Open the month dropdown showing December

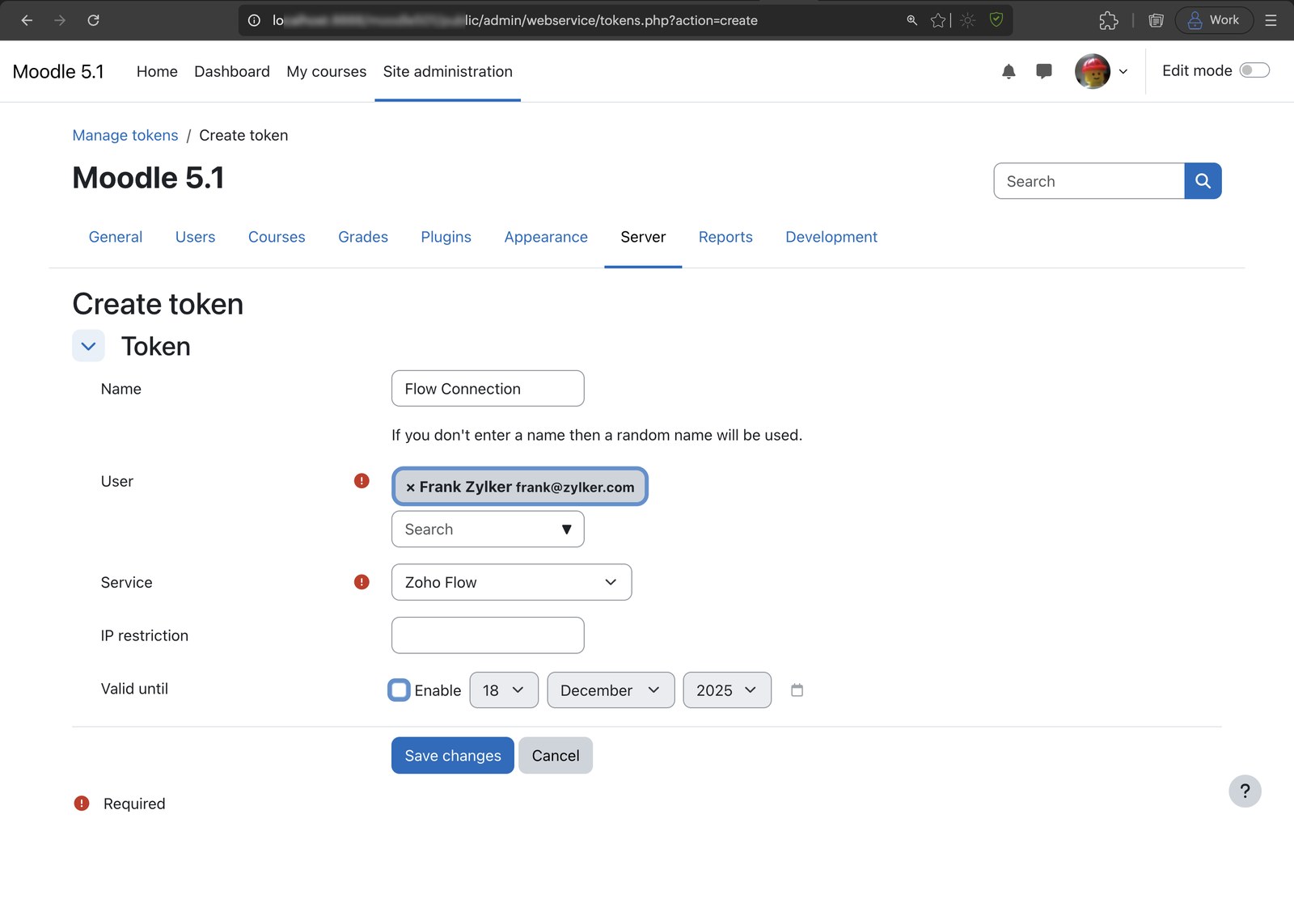(x=611, y=690)
